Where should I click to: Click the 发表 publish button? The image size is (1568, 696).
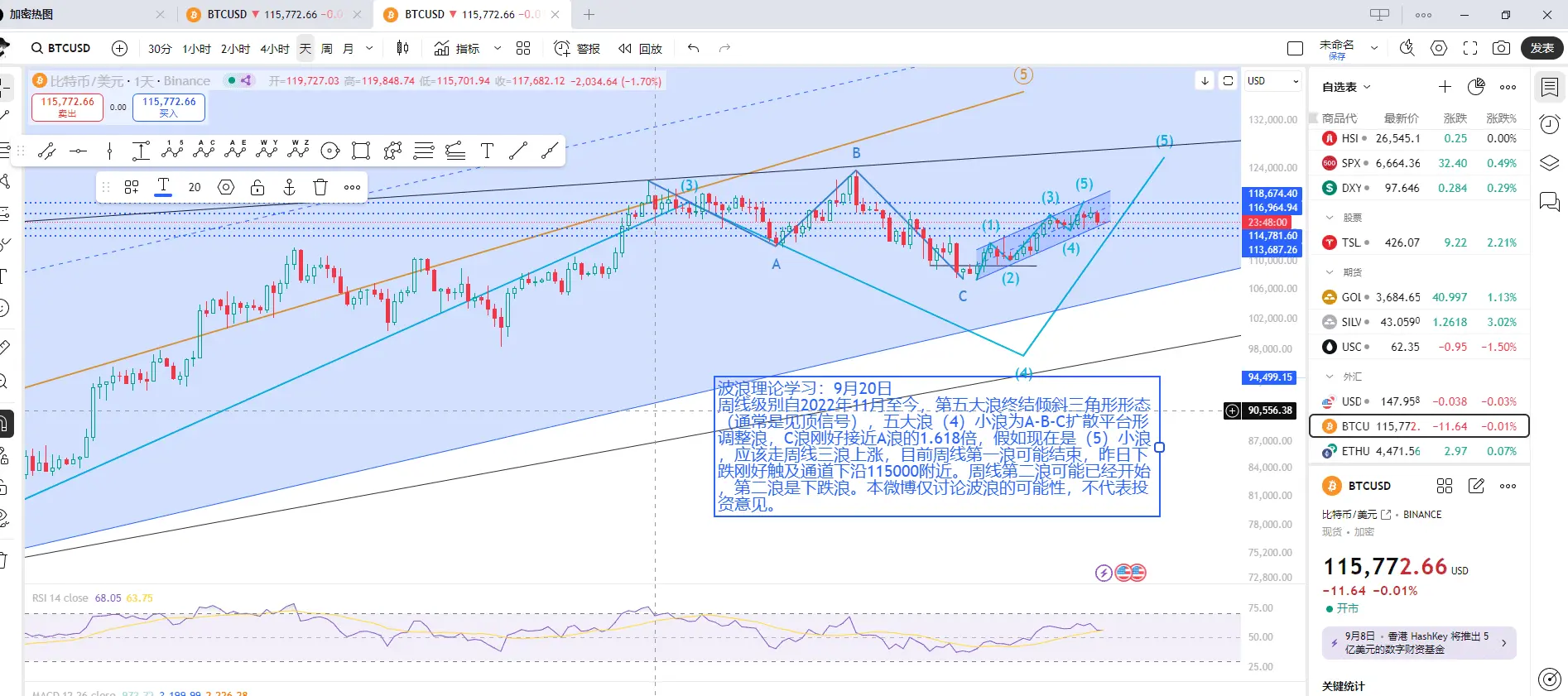point(1542,48)
